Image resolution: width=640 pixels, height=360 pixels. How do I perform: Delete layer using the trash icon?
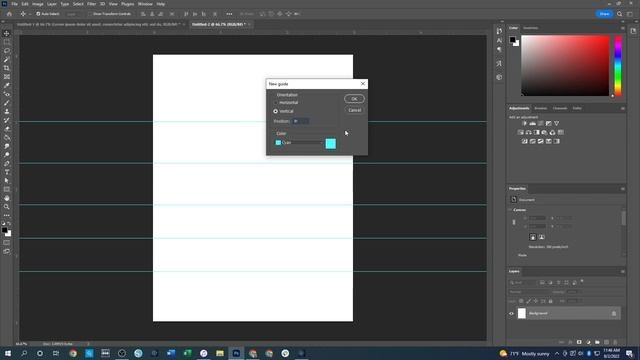coord(616,342)
